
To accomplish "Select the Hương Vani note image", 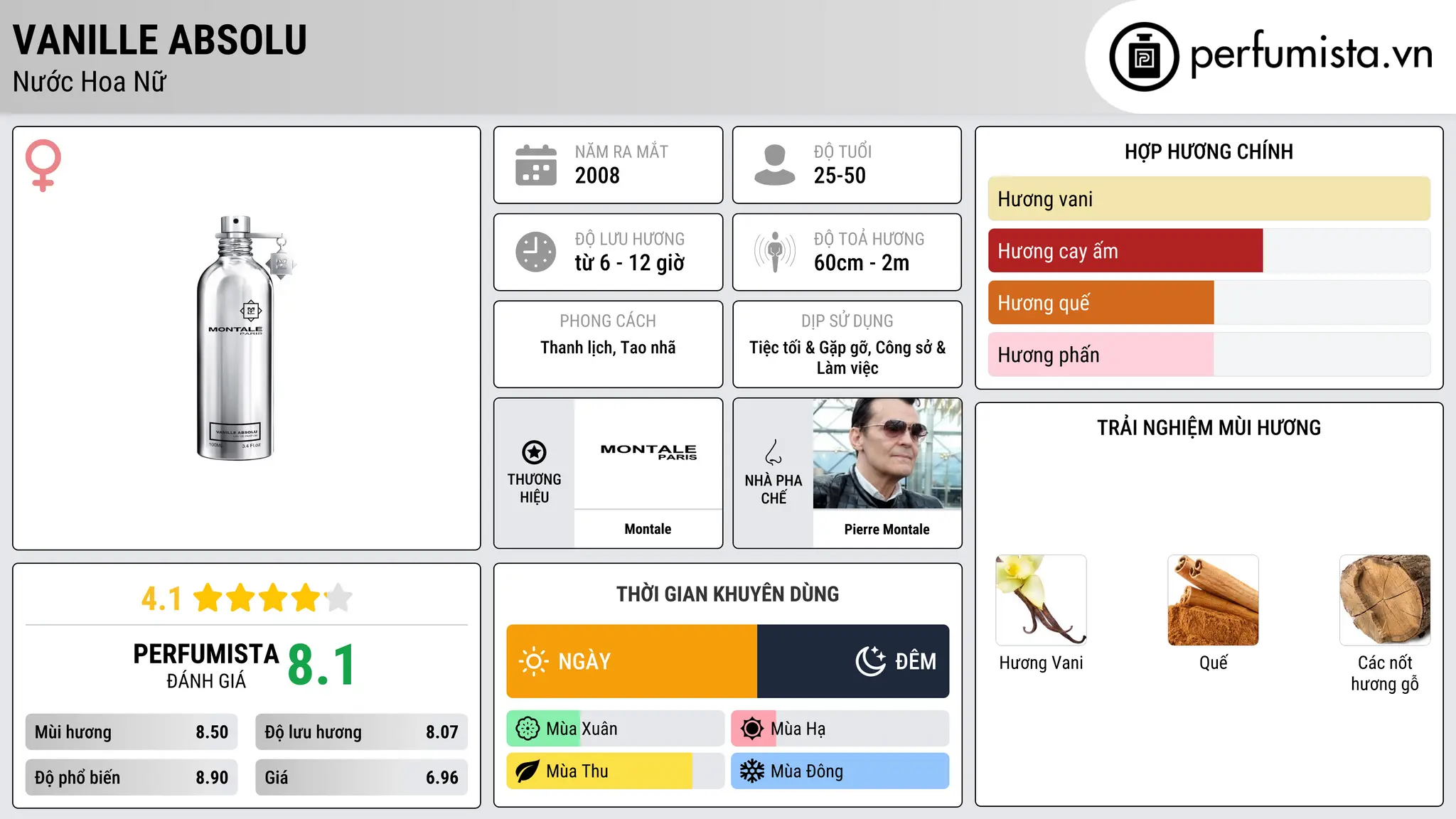I will pos(1041,600).
